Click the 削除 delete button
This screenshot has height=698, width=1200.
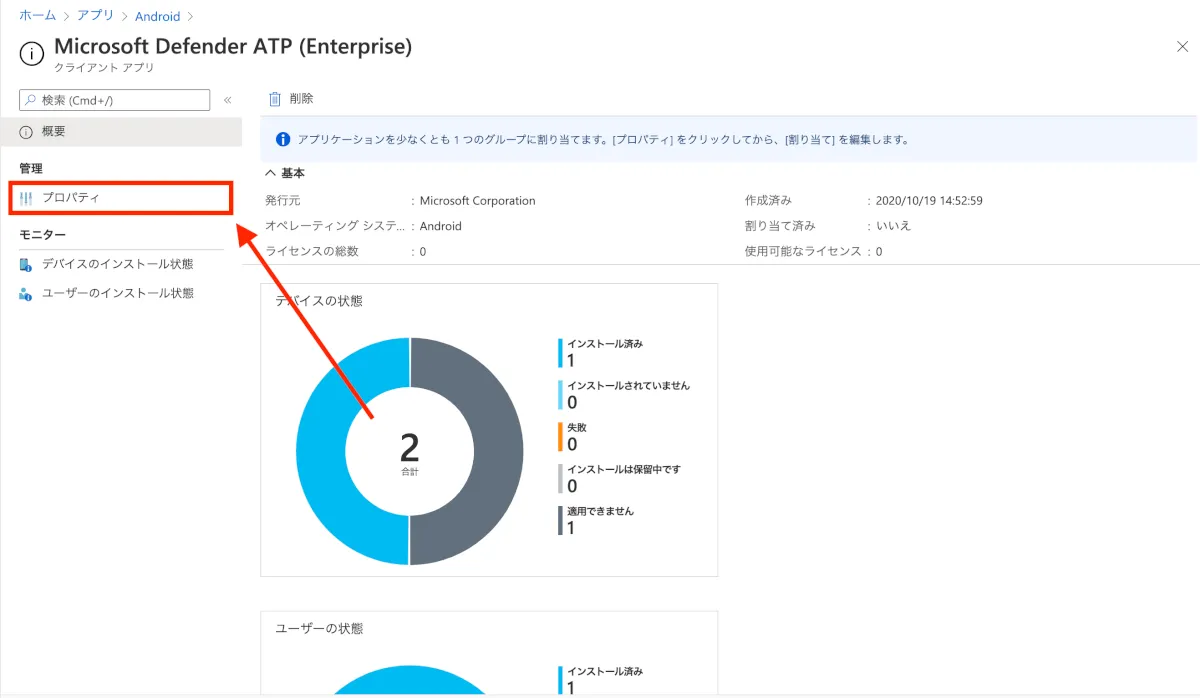291,99
